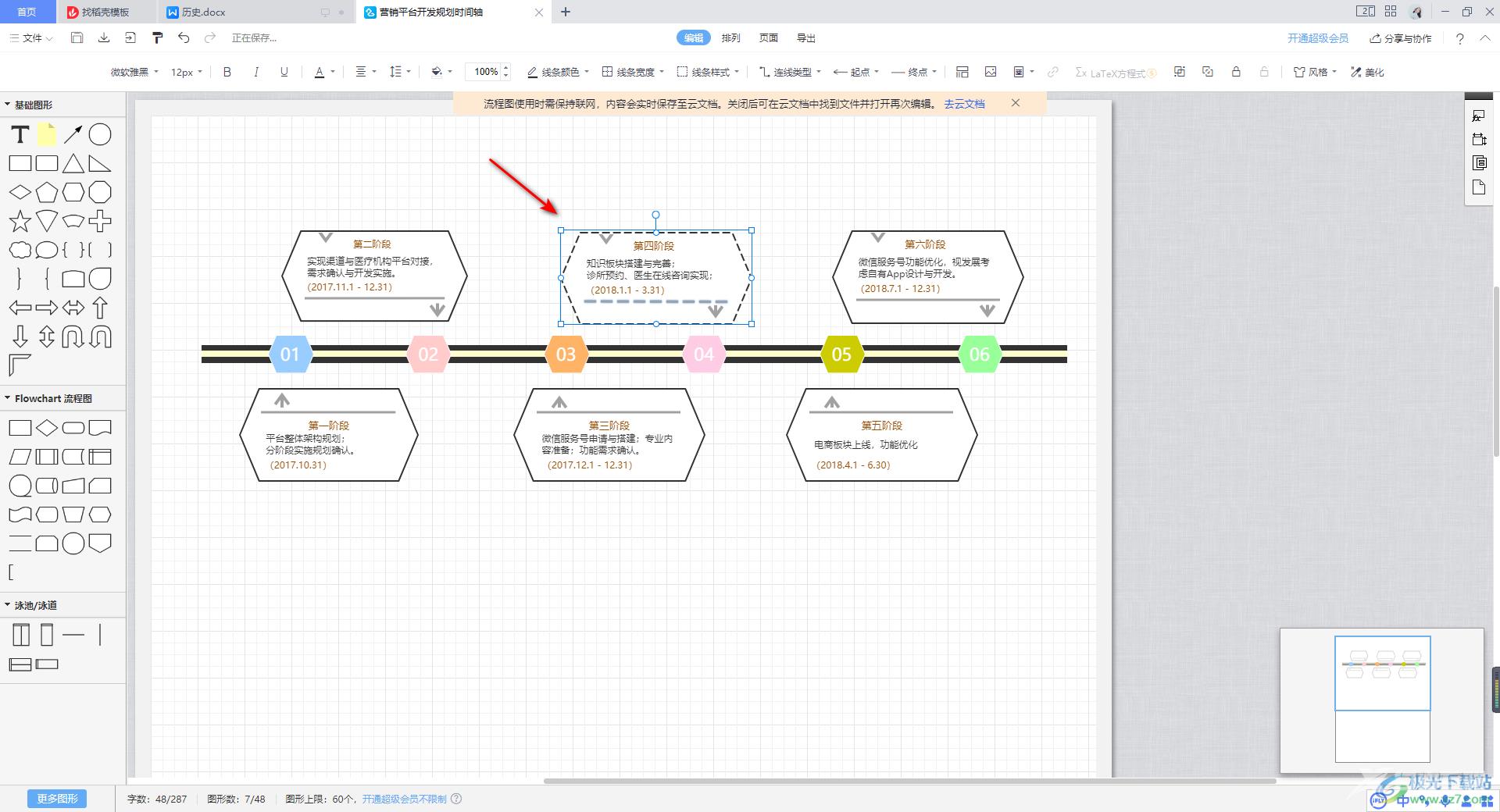Switch to the 排列 tab
Screen dimensions: 1500x812
pyautogui.click(x=730, y=37)
